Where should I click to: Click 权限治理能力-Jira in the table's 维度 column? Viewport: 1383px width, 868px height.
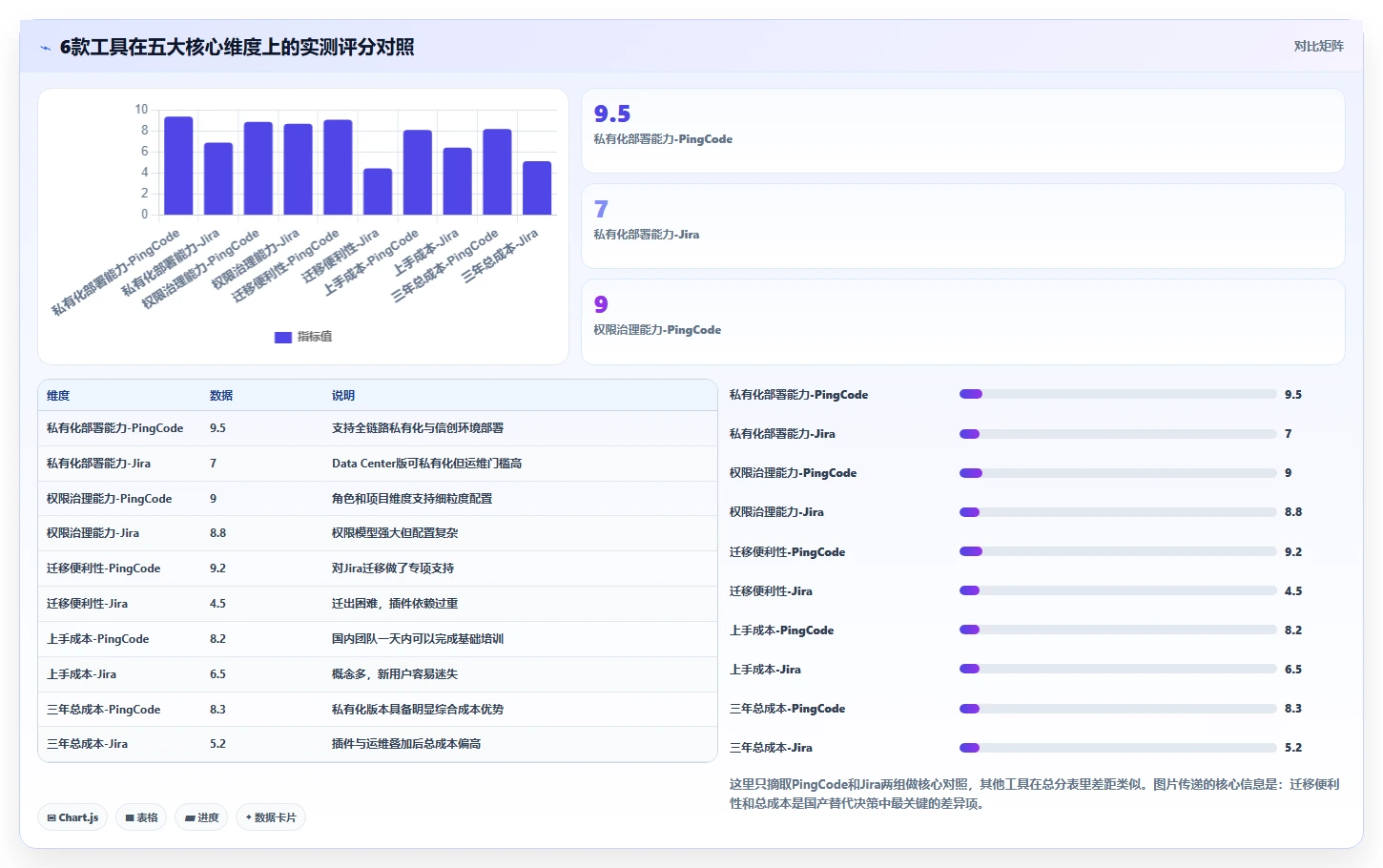(93, 533)
